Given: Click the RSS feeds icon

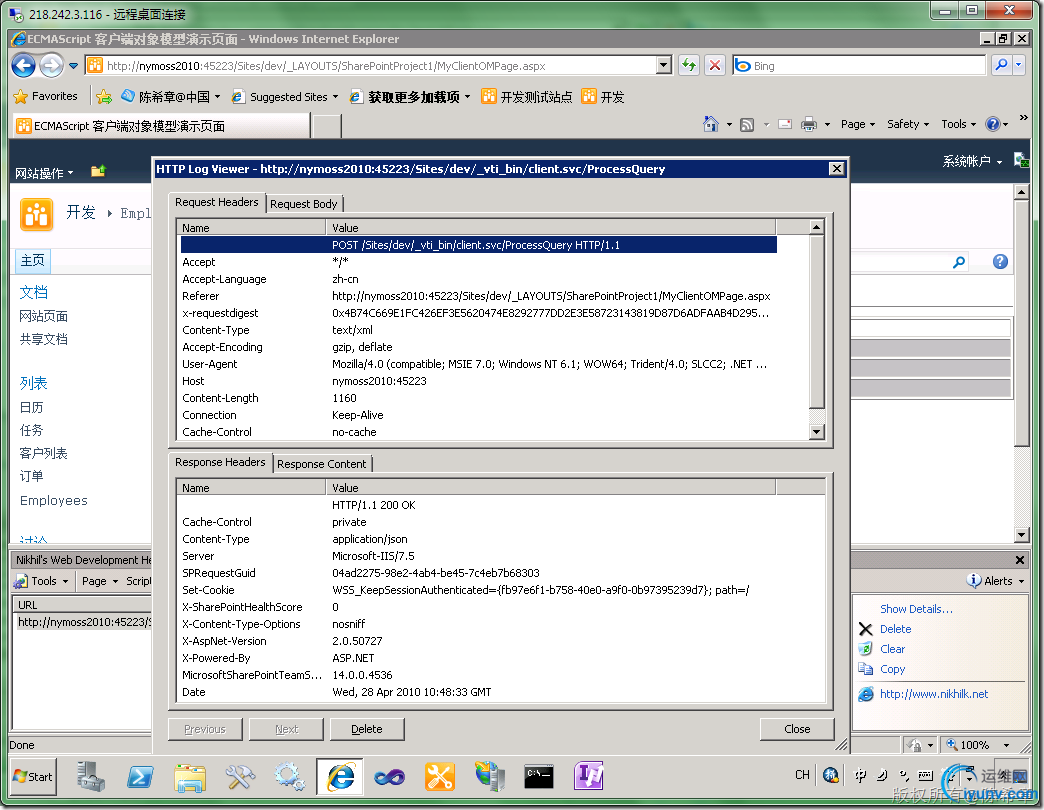Looking at the screenshot, I should pos(747,124).
